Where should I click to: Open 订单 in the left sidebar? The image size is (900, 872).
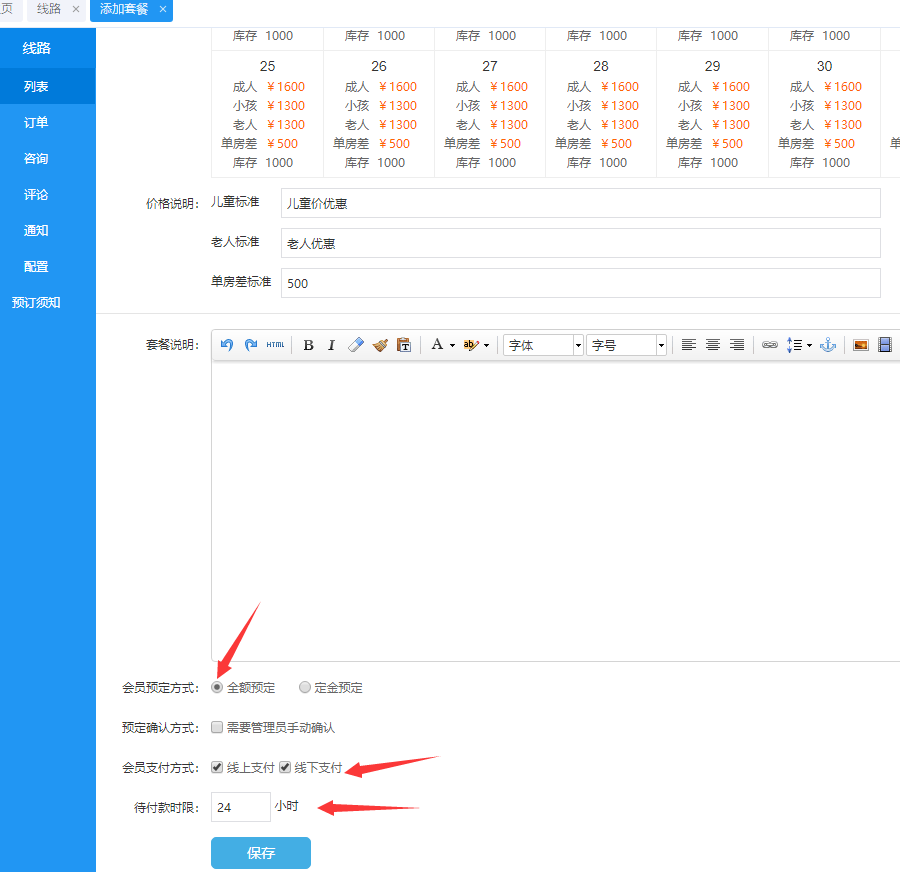click(36, 123)
